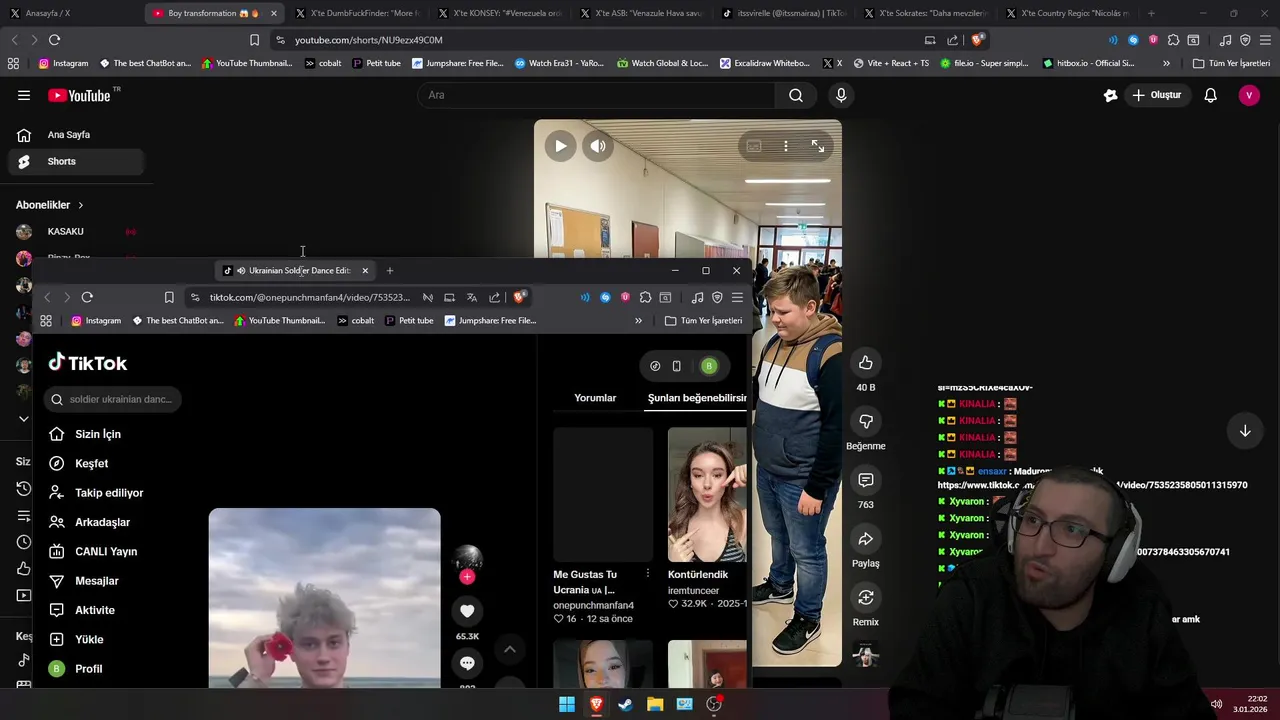Open TikTok Mesajlar
The width and height of the screenshot is (1280, 720).
pos(97,581)
